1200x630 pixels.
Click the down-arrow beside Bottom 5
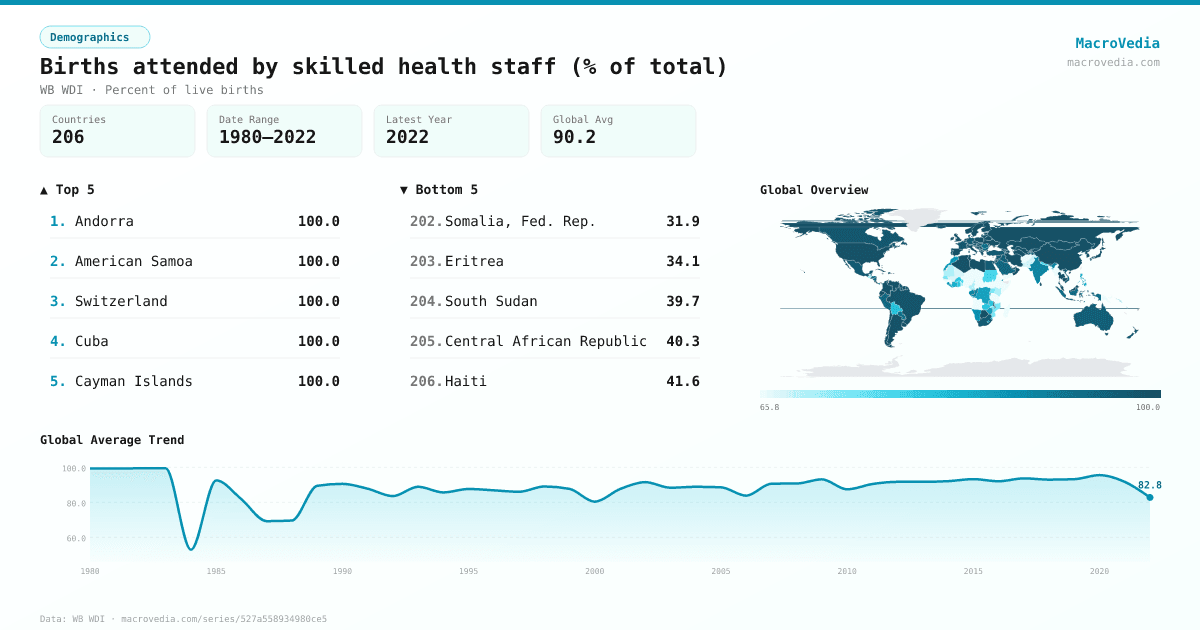(404, 189)
